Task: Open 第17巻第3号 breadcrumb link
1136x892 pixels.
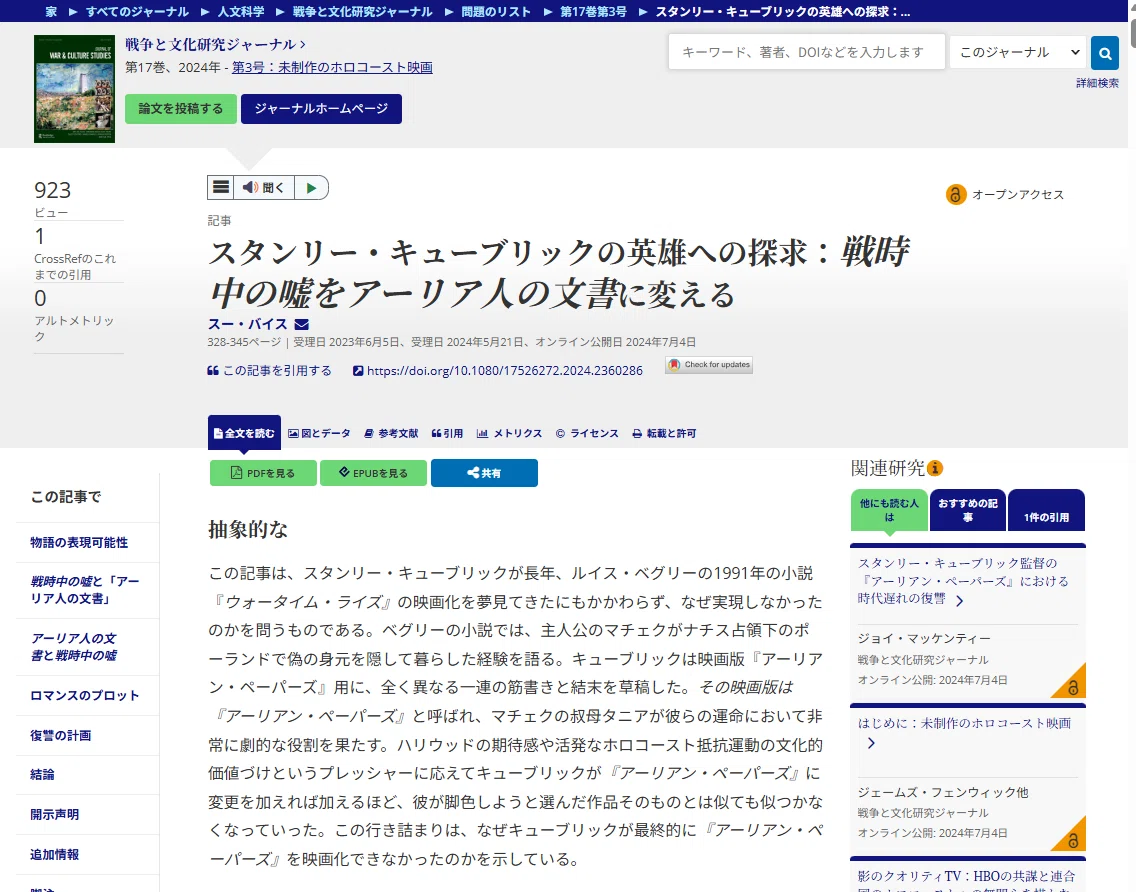Action: 593,12
